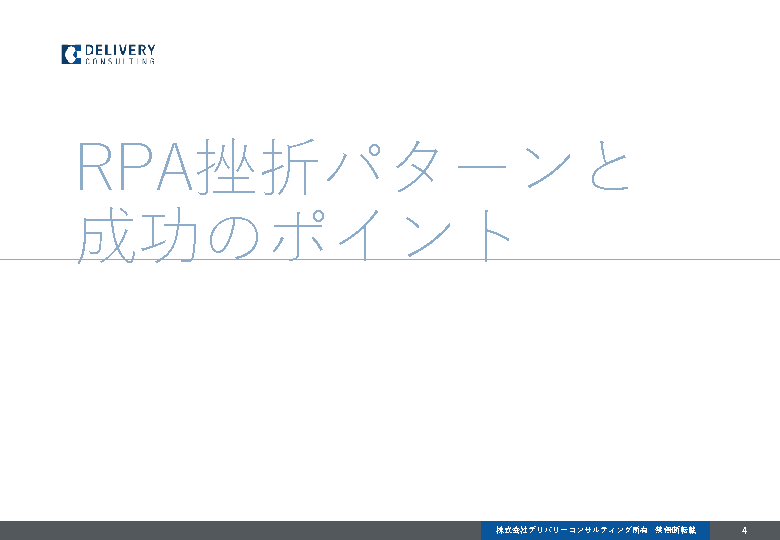Click the DELIVERY wordmark text

click(x=120, y=50)
